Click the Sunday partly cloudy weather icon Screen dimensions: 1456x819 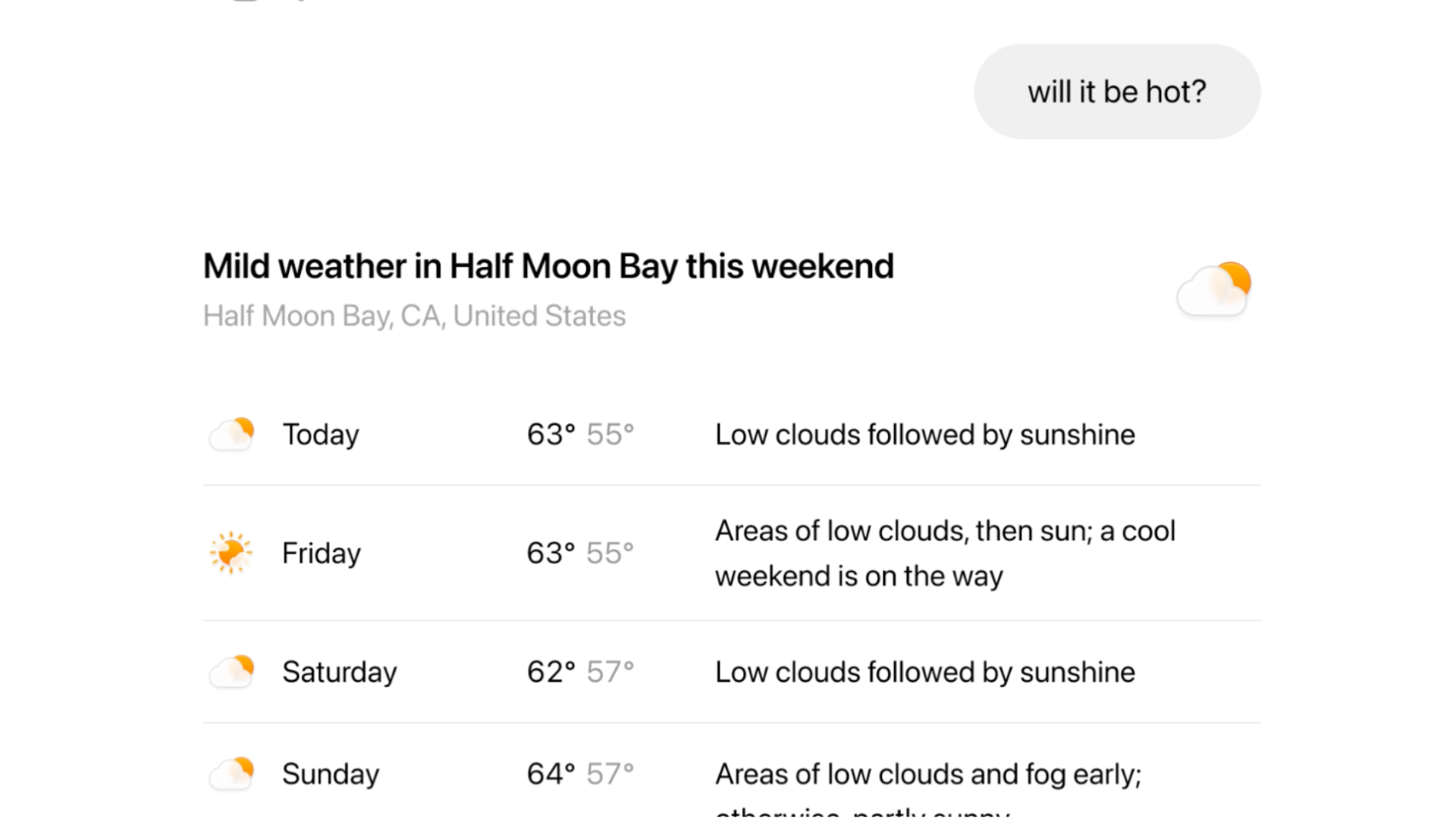(x=231, y=774)
